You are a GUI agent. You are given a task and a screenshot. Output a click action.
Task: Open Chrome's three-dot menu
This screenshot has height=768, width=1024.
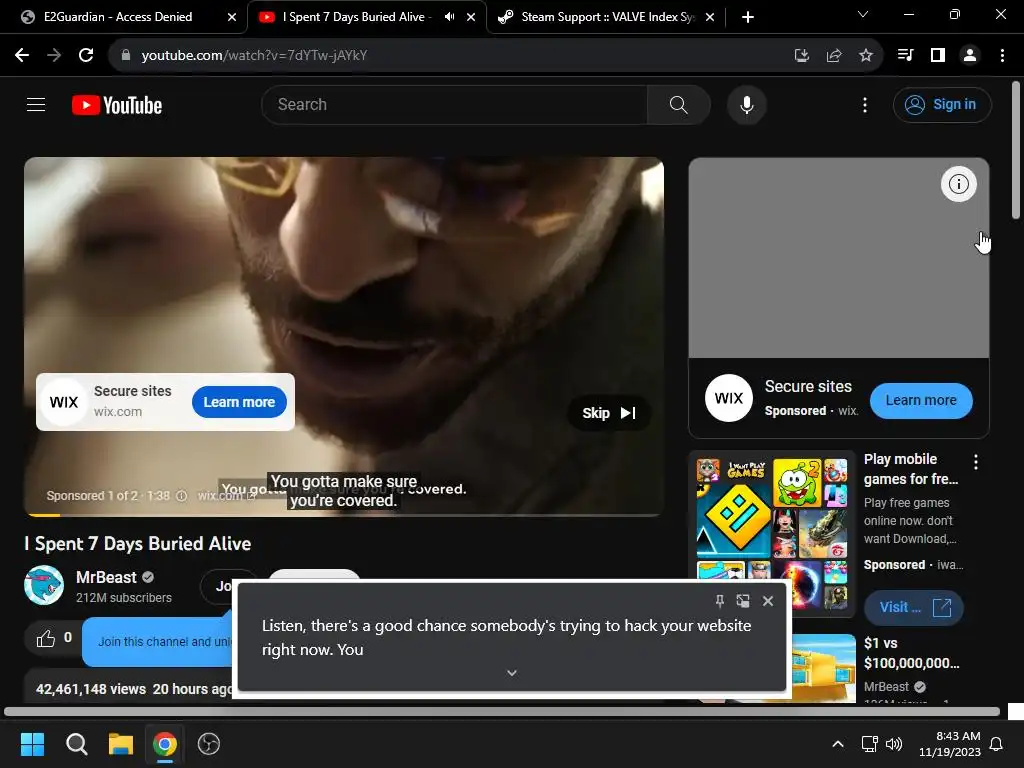(x=1002, y=56)
